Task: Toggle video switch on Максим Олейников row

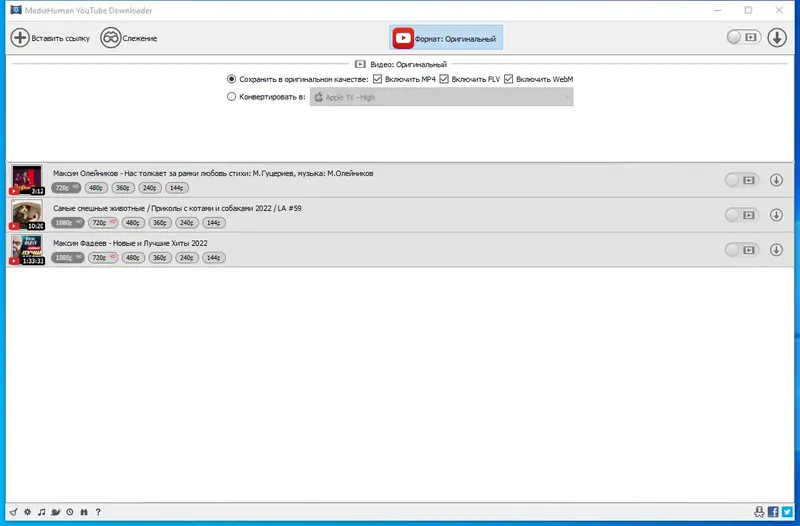Action: 742,180
